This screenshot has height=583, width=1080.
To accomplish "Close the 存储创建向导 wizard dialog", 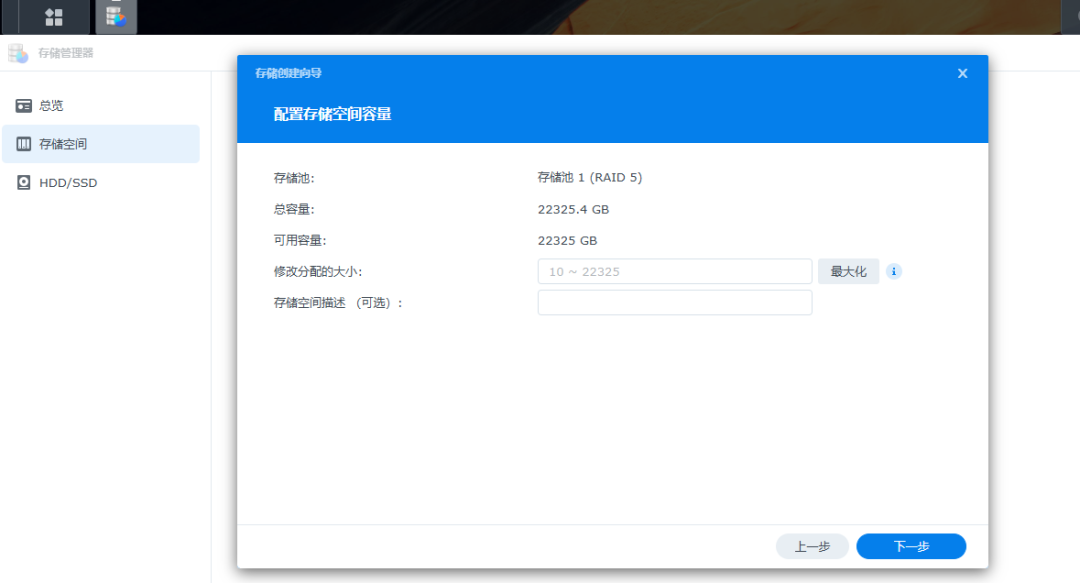I will click(962, 73).
